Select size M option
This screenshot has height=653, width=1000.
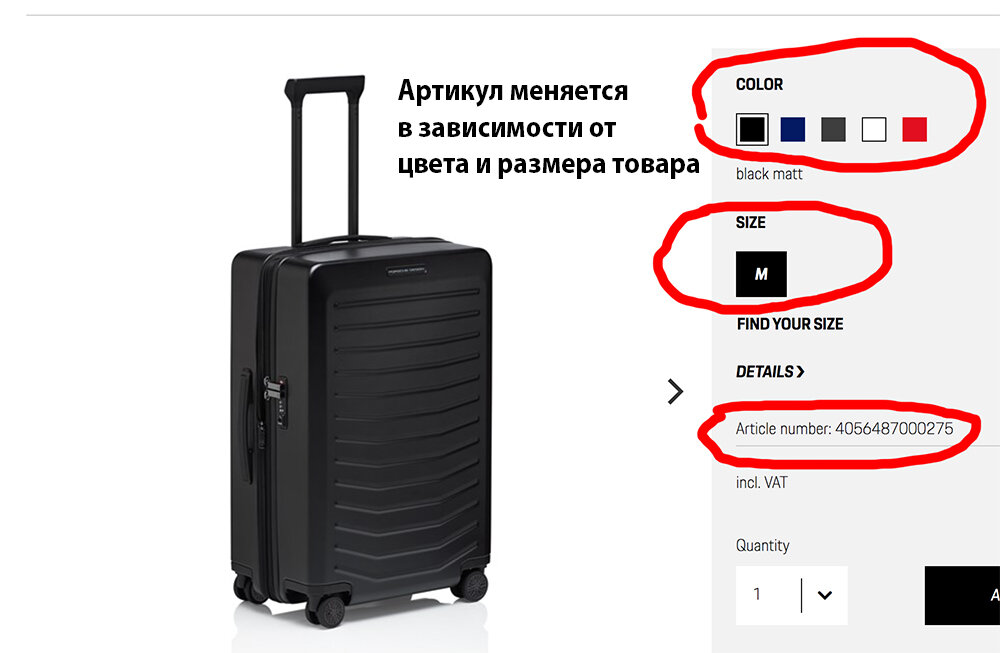point(761,274)
